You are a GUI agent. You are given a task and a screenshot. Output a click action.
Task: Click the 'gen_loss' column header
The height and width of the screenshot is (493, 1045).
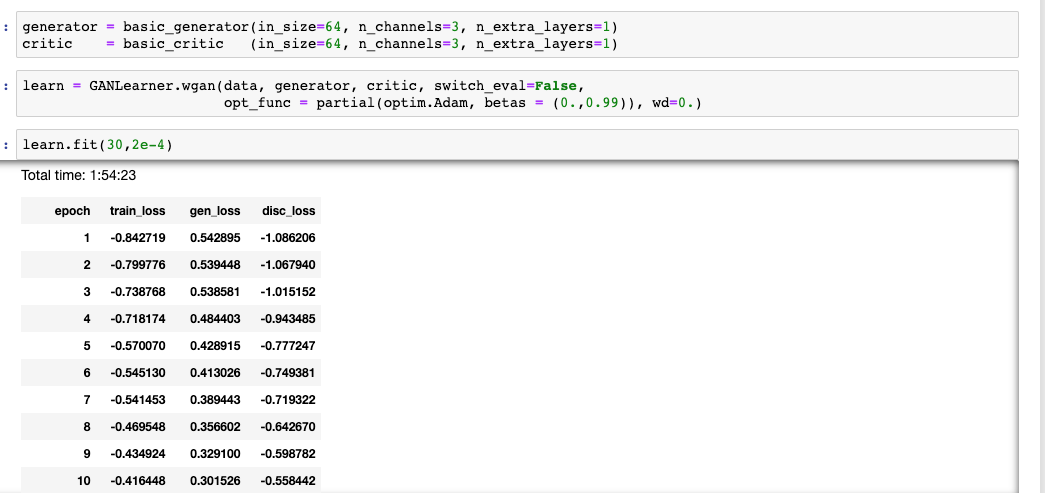[x=215, y=211]
